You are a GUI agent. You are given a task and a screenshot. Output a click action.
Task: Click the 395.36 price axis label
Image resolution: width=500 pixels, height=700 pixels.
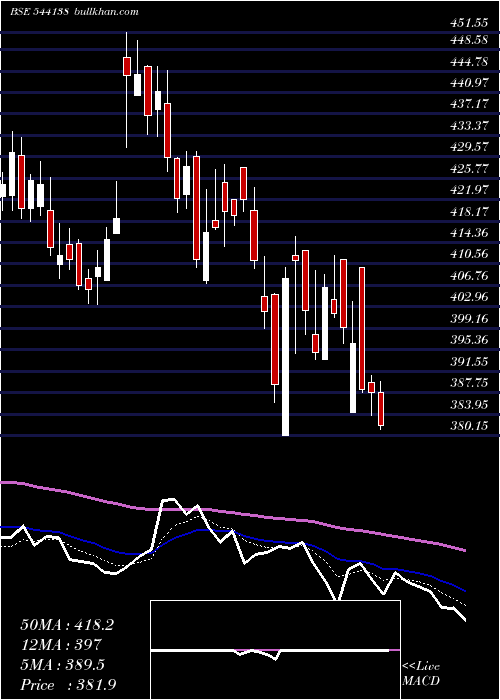tap(468, 340)
